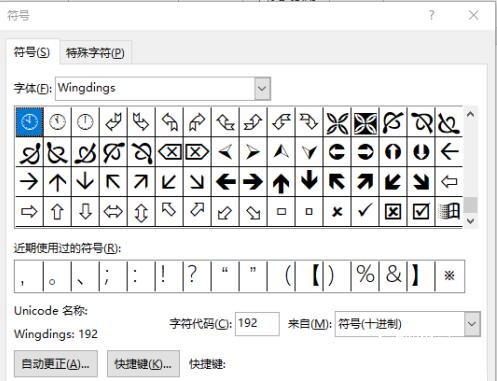Pick the delete-left boxed X symbol
497x381 pixels.
click(169, 152)
